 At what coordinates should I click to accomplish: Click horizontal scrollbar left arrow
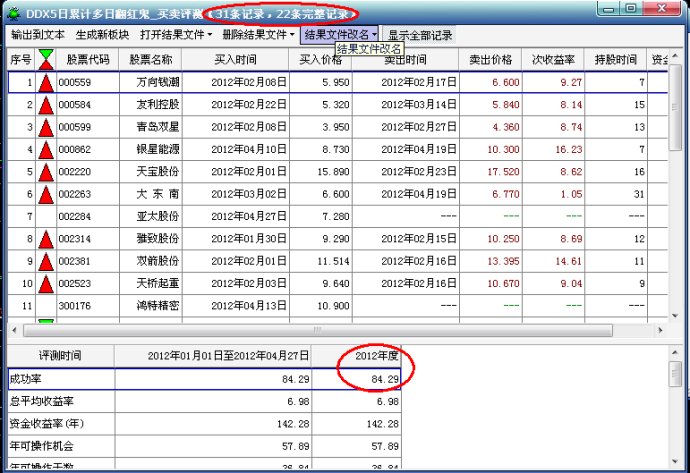click(x=14, y=330)
